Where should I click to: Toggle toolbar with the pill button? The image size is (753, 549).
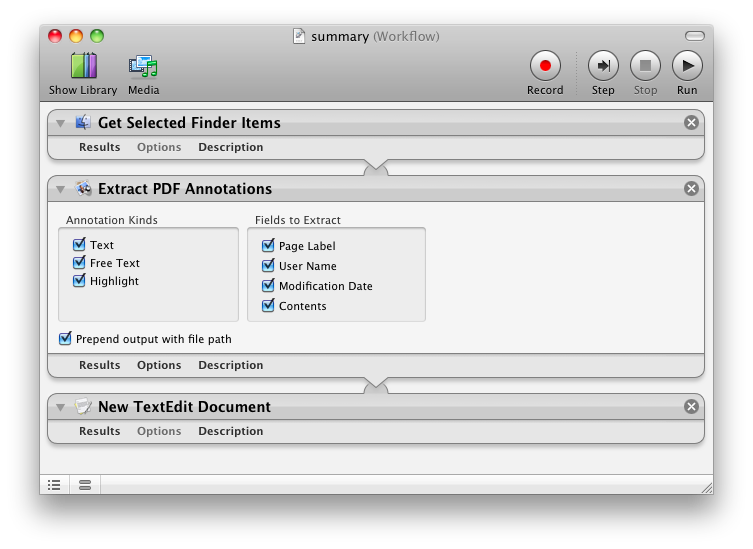coord(694,36)
